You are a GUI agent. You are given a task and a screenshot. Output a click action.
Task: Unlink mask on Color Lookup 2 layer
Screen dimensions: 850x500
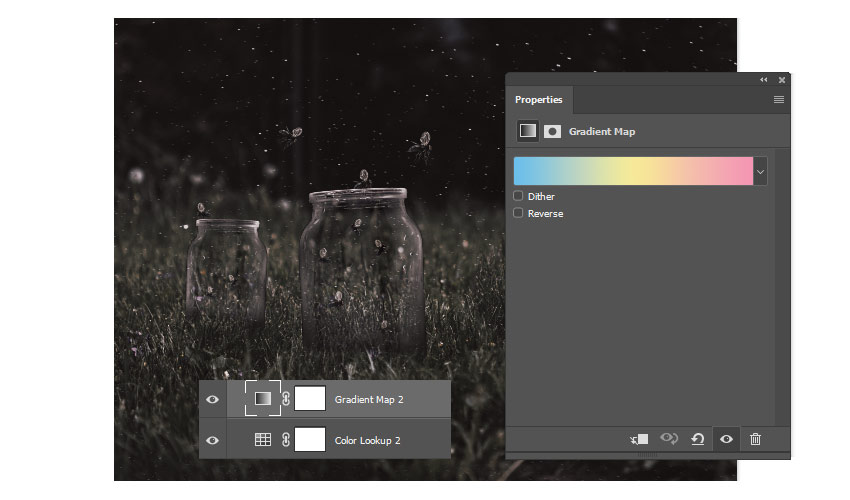(286, 440)
